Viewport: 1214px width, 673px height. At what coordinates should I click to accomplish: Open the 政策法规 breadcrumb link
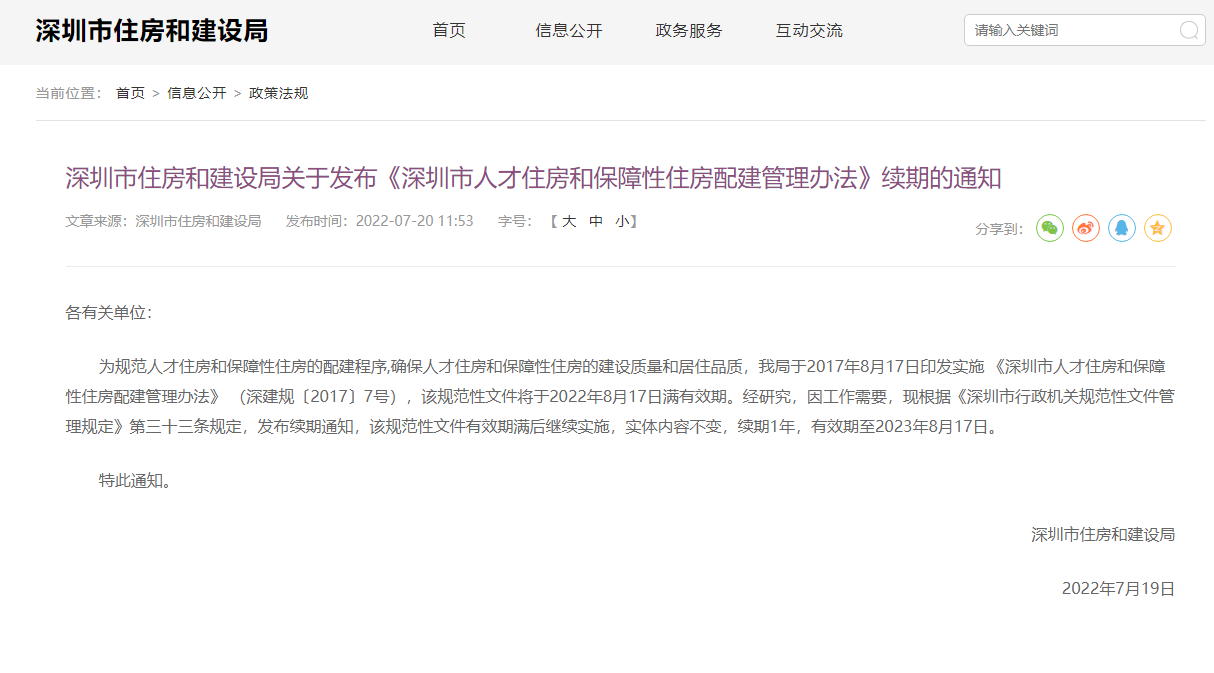(x=278, y=93)
